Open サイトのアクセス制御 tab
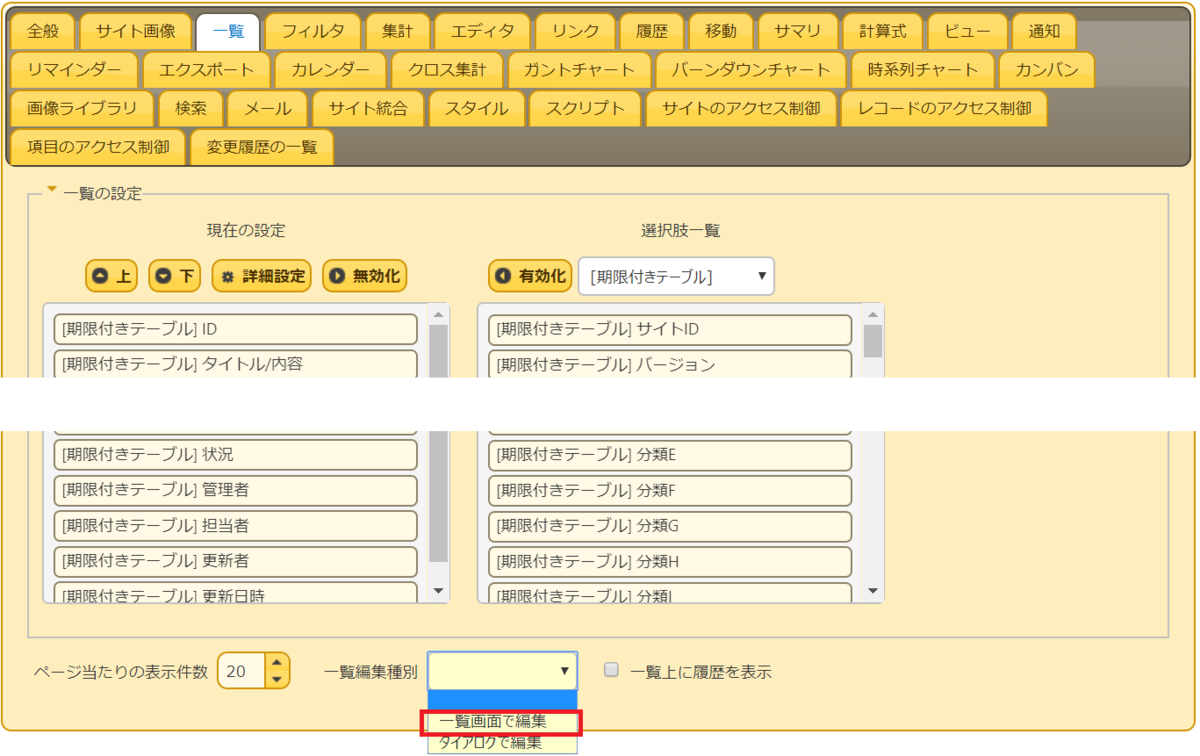Image resolution: width=1200 pixels, height=756 pixels. (741, 108)
